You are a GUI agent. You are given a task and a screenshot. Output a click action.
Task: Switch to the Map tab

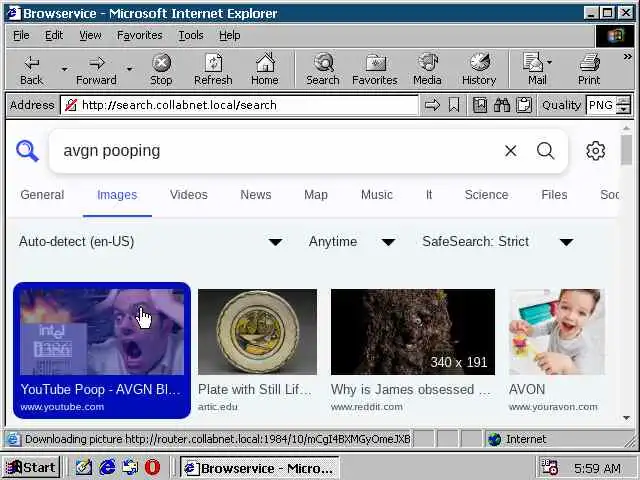coord(316,195)
